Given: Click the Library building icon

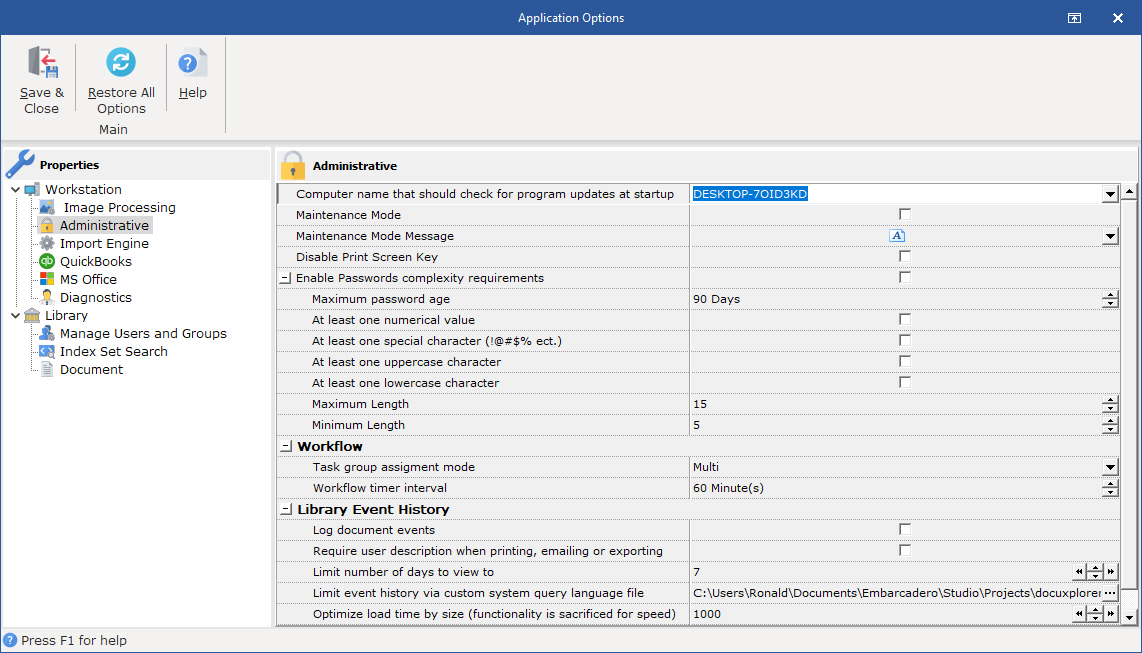Looking at the screenshot, I should [x=32, y=315].
